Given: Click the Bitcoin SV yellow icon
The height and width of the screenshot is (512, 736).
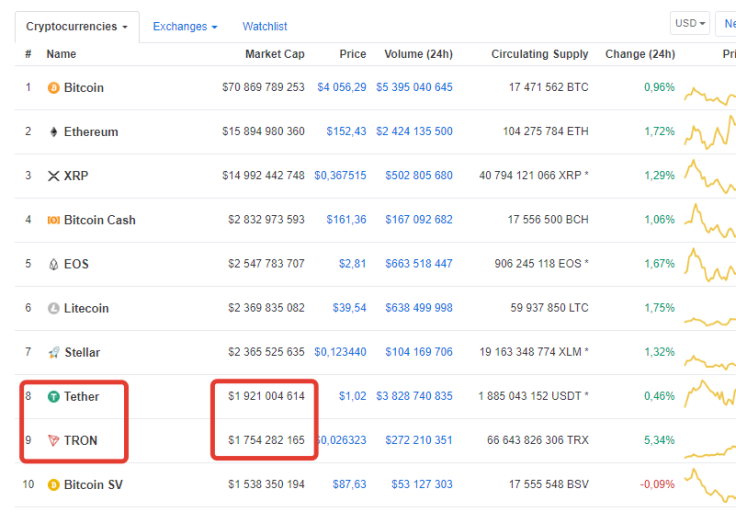Looking at the screenshot, I should click(54, 485).
